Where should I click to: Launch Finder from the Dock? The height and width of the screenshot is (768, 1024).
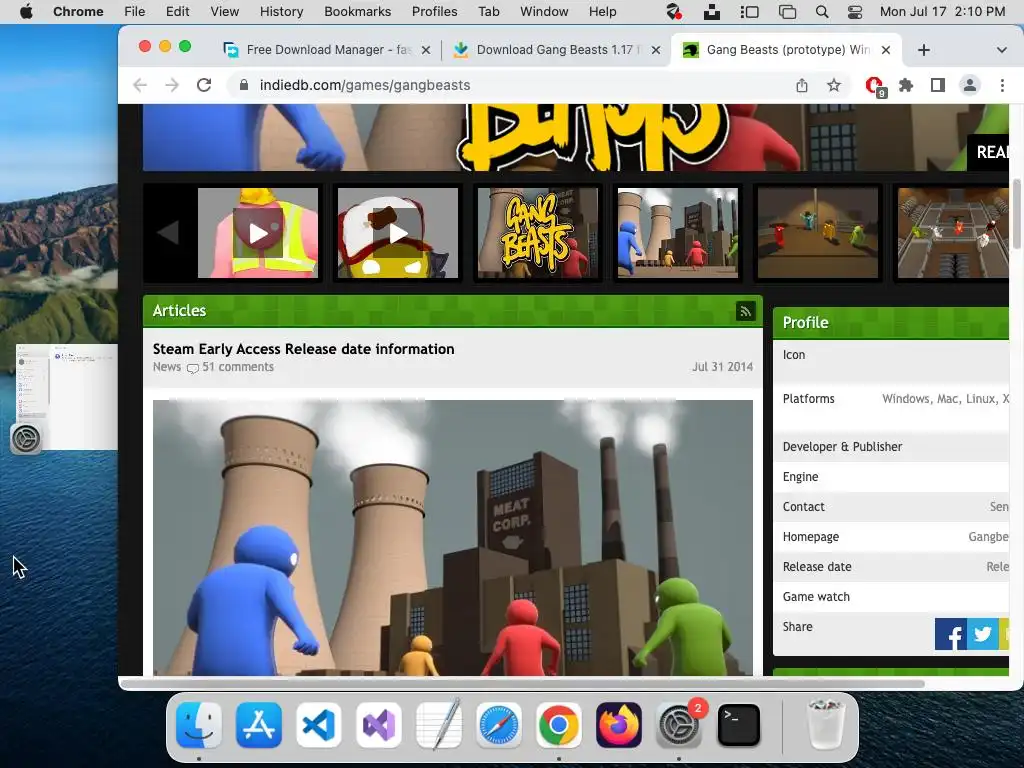pyautogui.click(x=199, y=725)
